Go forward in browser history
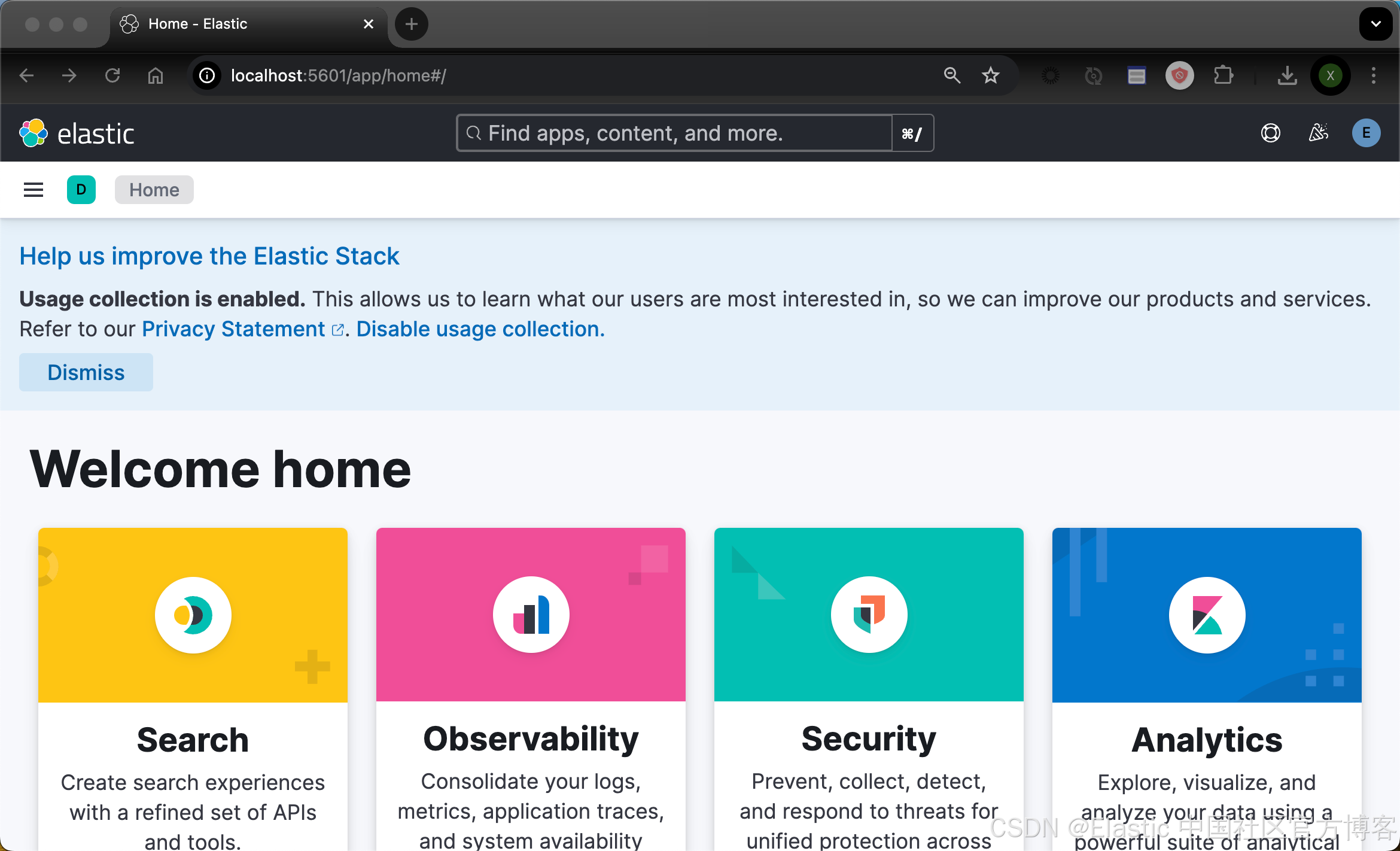Image resolution: width=1400 pixels, height=851 pixels. pyautogui.click(x=69, y=75)
